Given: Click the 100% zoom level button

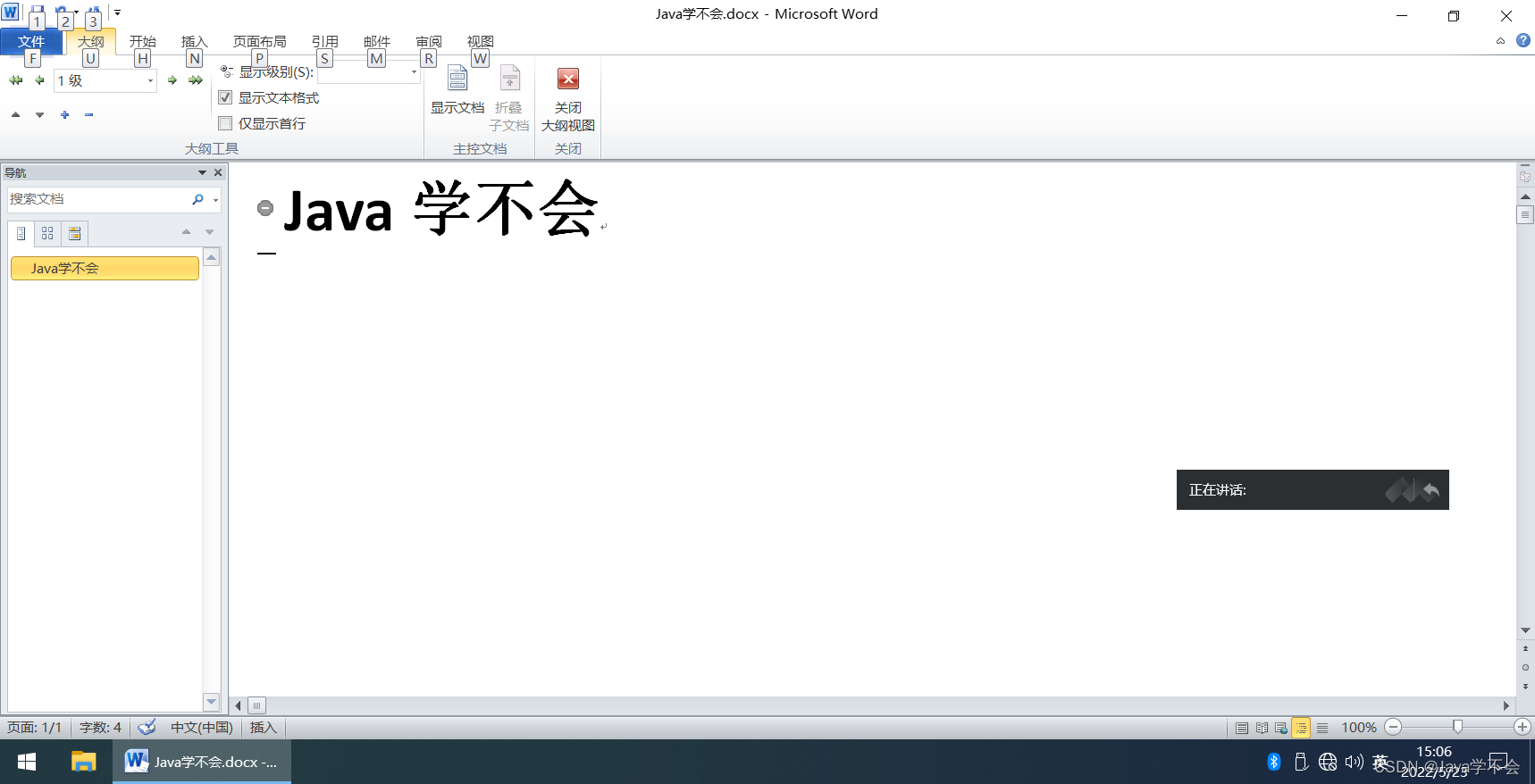Looking at the screenshot, I should (x=1359, y=728).
